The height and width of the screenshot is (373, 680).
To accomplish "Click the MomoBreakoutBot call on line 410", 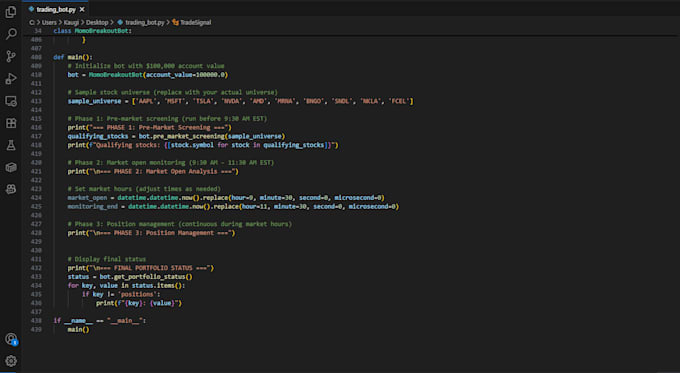I will pos(115,75).
